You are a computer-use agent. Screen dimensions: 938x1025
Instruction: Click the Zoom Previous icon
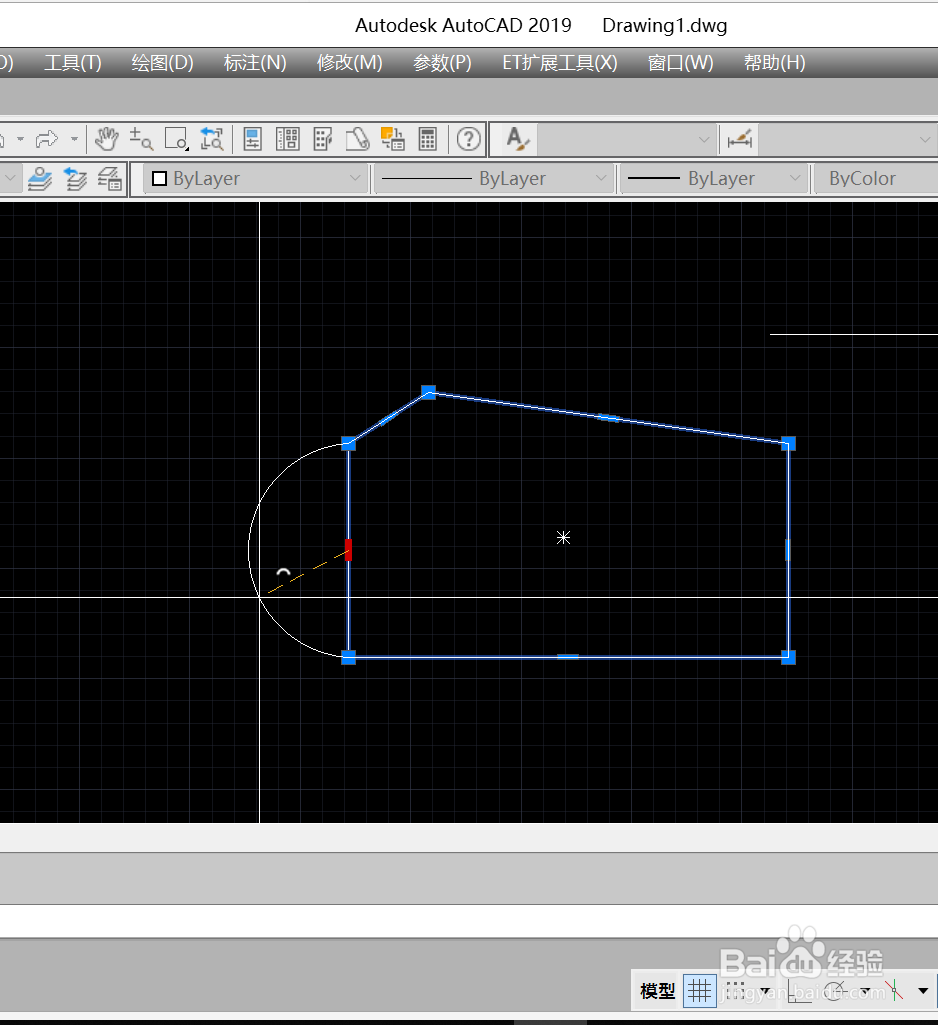click(x=212, y=139)
